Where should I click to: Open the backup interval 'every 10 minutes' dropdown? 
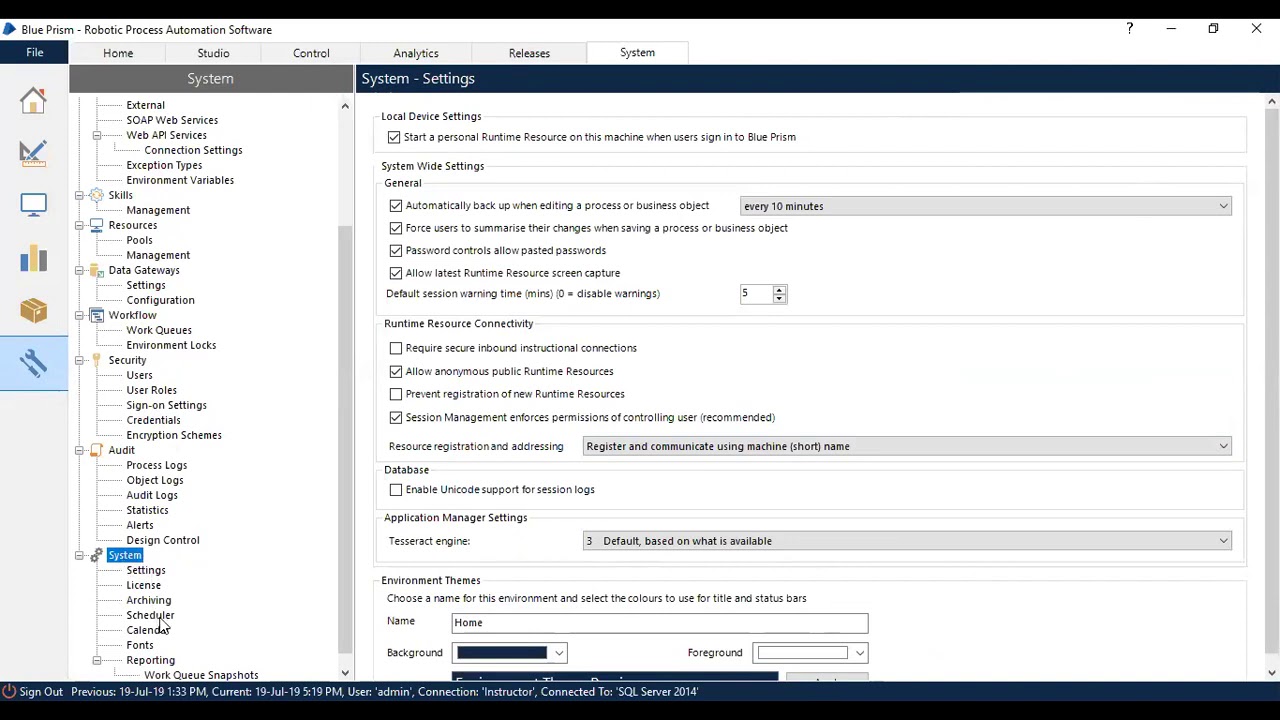985,206
